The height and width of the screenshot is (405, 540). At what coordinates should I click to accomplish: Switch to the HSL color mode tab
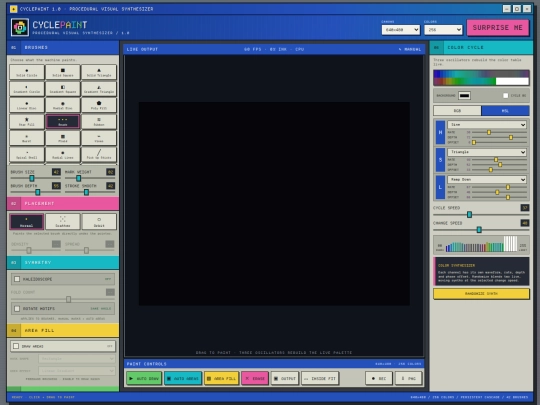(505, 111)
